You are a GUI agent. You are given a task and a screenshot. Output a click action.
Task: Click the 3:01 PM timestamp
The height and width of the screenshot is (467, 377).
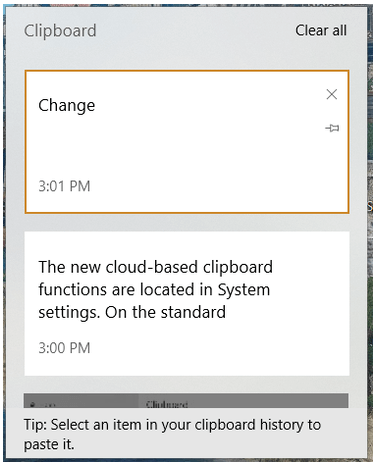pyautogui.click(x=64, y=186)
